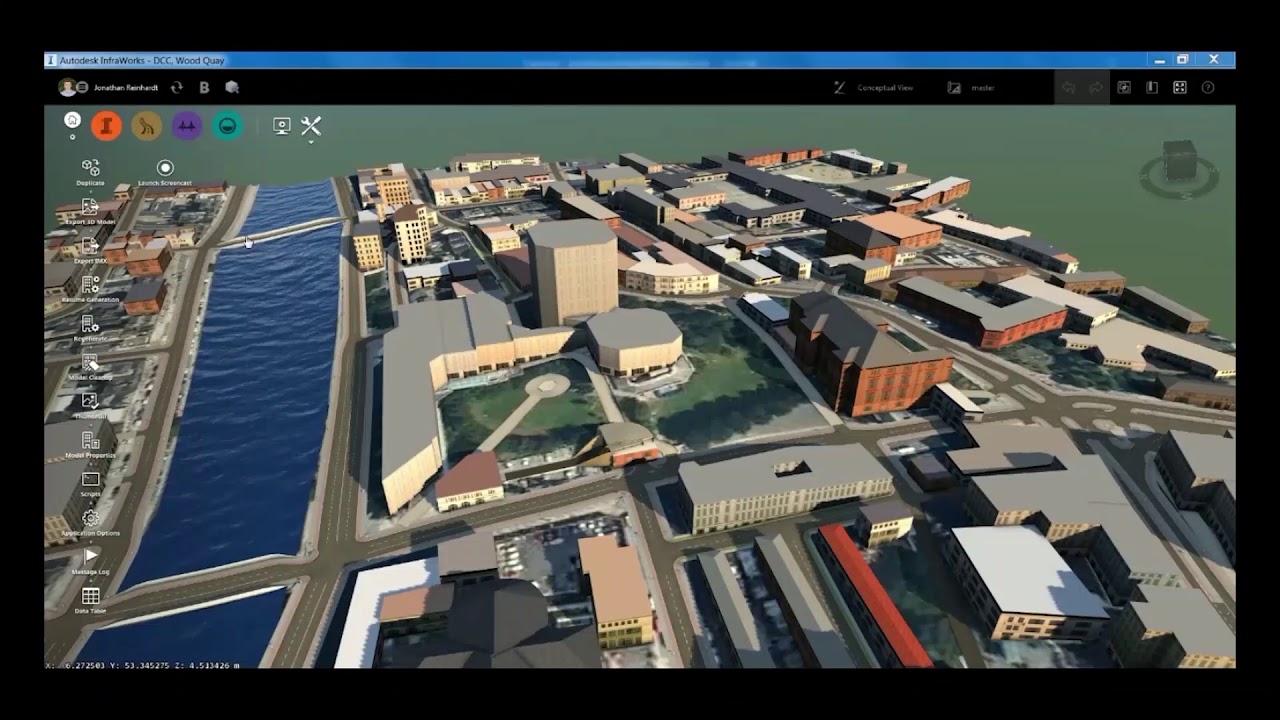Open the Data Table panel
The image size is (1280, 720).
(x=89, y=596)
